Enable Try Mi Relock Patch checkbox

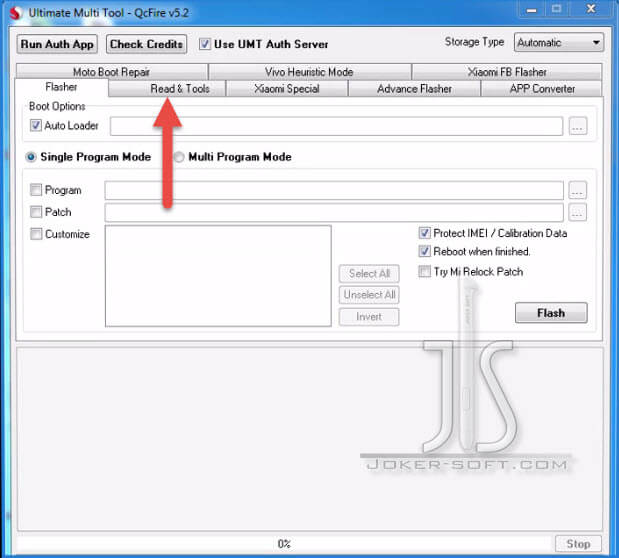point(424,272)
